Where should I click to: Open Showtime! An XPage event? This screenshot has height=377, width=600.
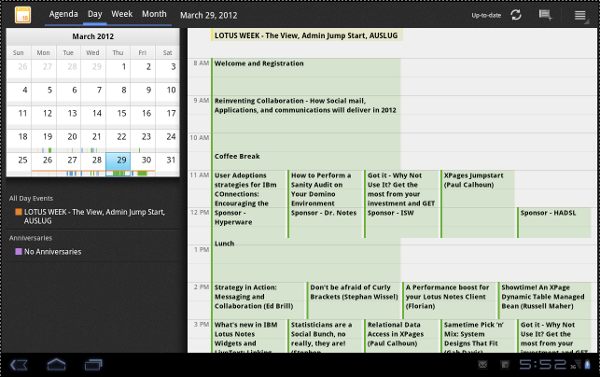pos(545,301)
